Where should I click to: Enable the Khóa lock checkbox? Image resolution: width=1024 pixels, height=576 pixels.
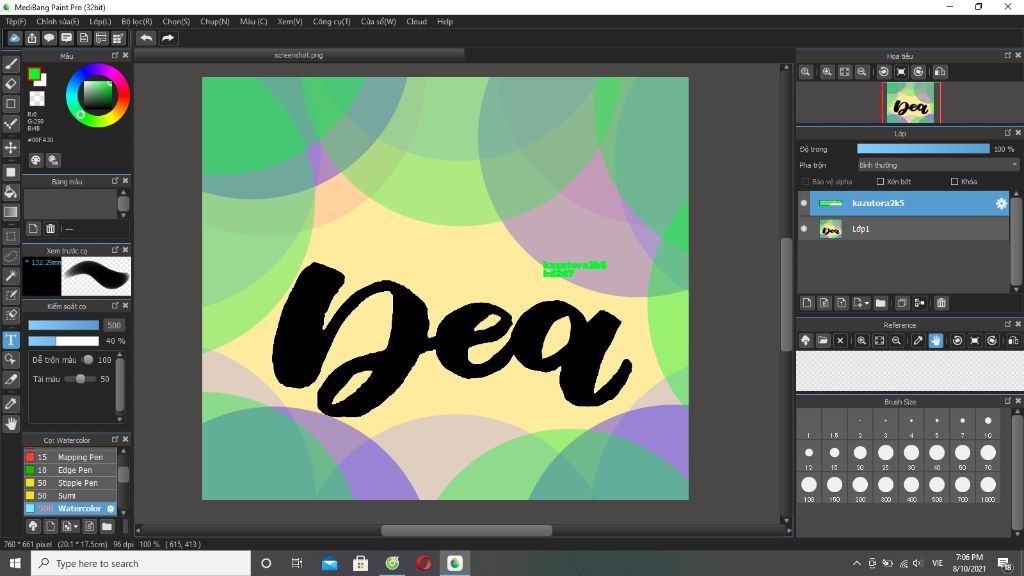[x=955, y=182]
